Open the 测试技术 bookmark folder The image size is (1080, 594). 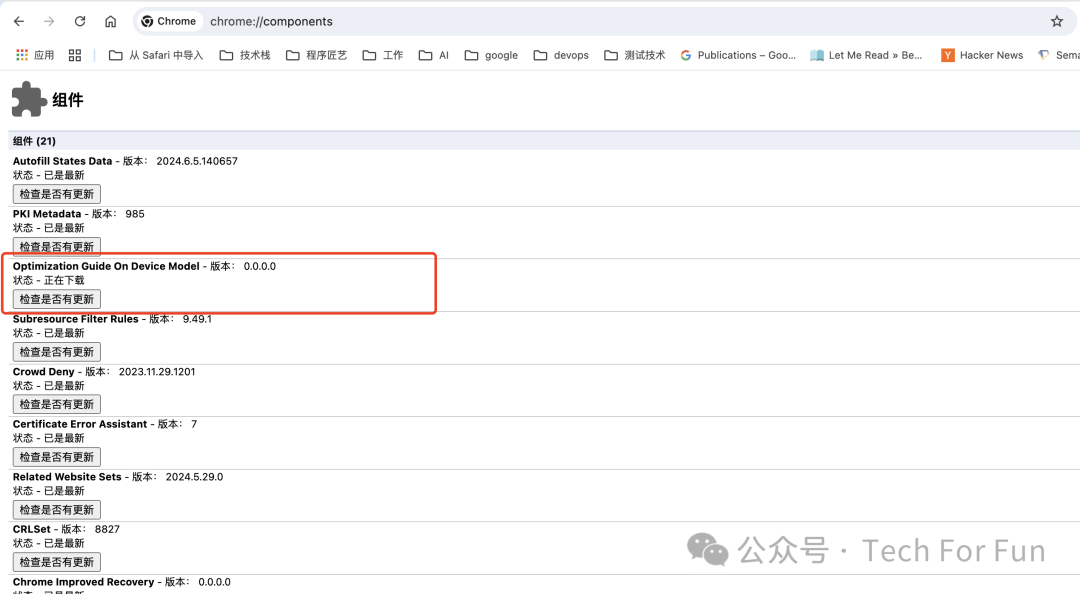pyautogui.click(x=634, y=55)
